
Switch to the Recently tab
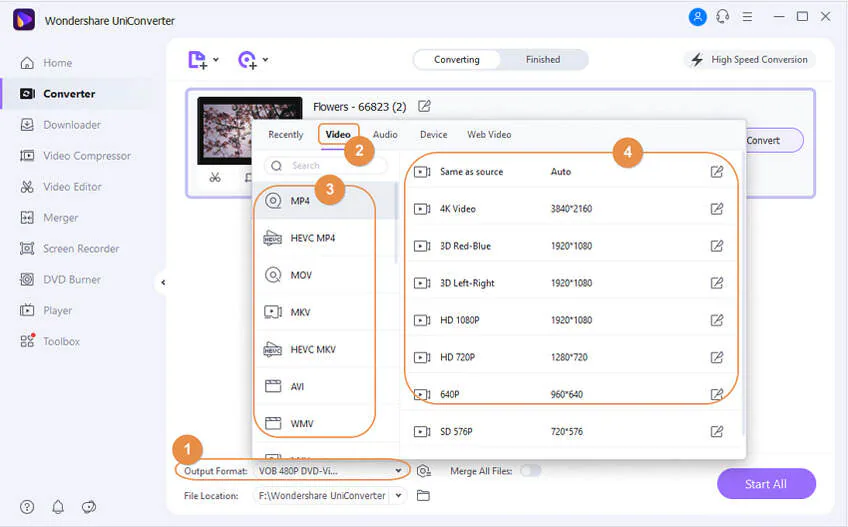[x=286, y=135]
